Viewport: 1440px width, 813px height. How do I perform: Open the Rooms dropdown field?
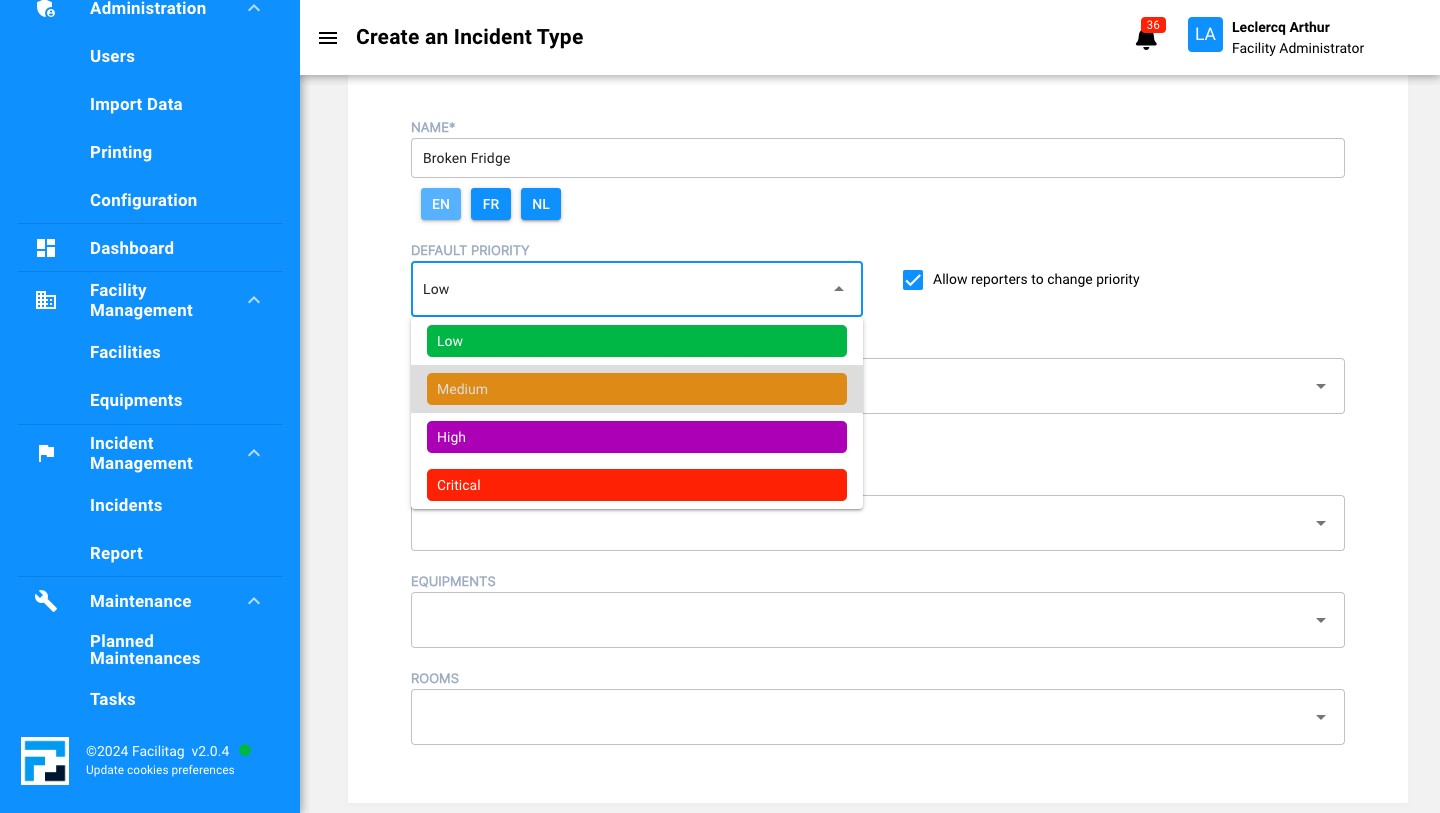tap(877, 717)
